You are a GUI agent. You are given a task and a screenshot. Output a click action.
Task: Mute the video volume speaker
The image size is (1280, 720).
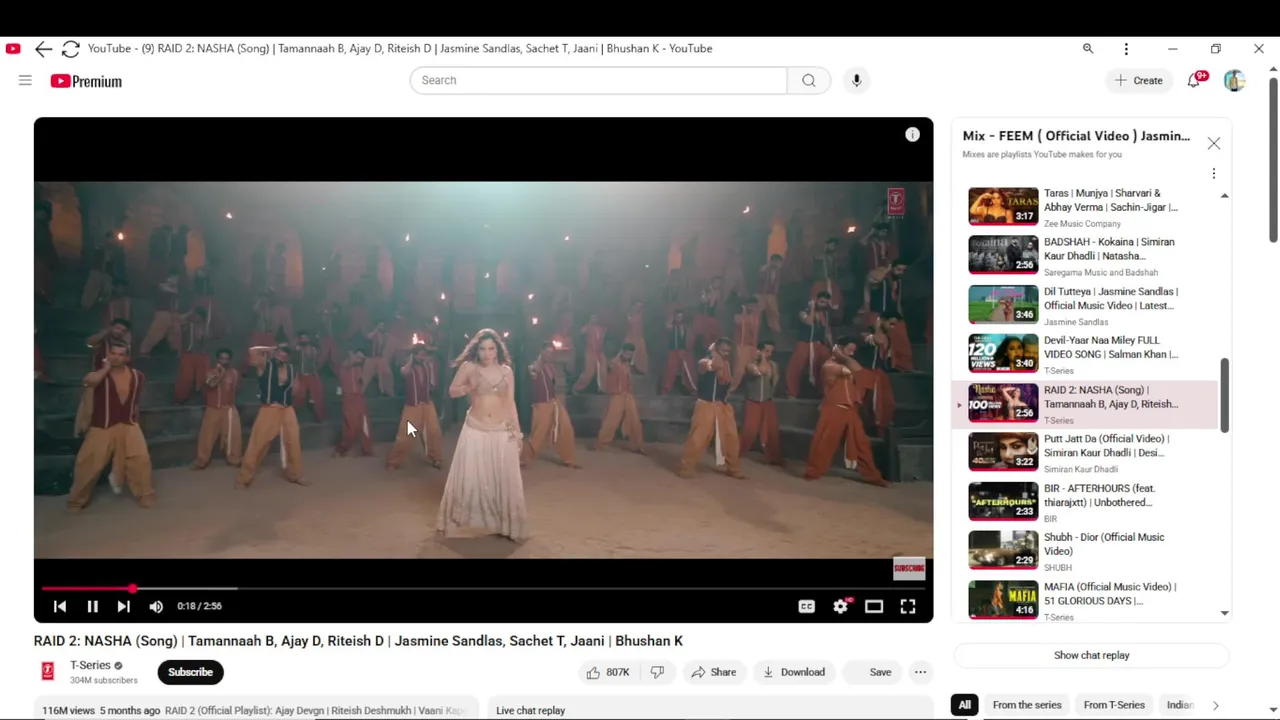(x=156, y=606)
